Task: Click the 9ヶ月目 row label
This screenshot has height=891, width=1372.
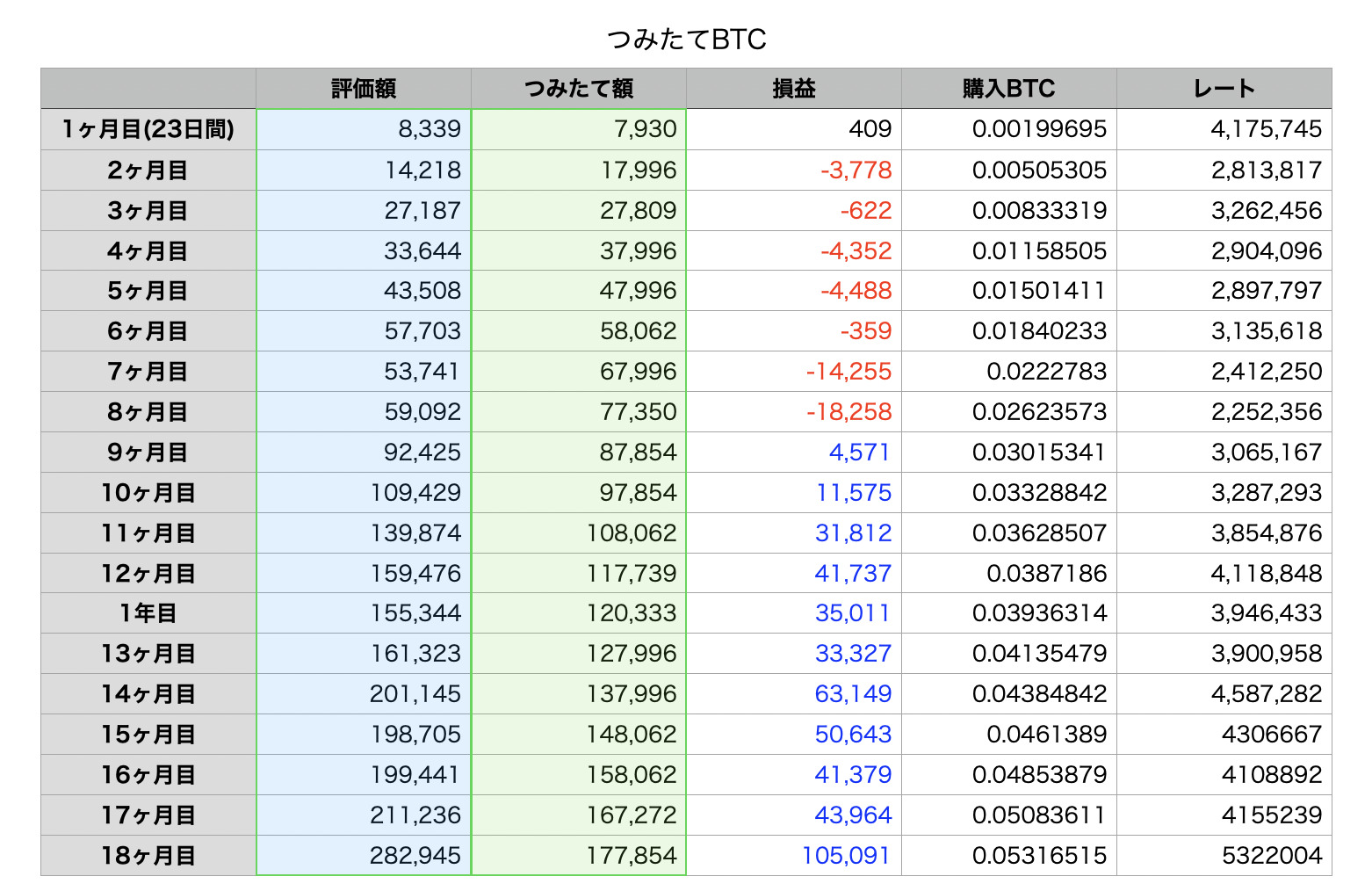Action: 148,452
